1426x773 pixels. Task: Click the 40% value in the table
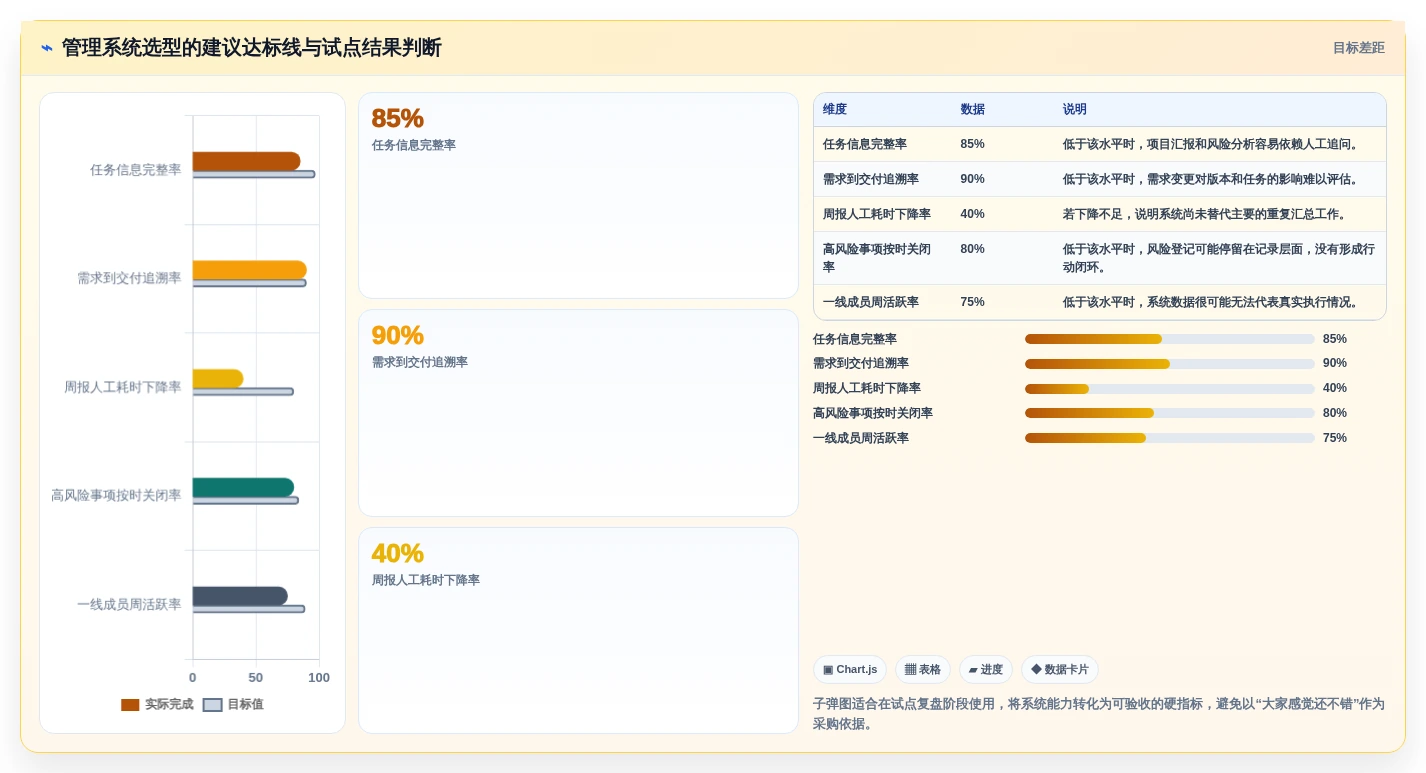[x=972, y=214]
